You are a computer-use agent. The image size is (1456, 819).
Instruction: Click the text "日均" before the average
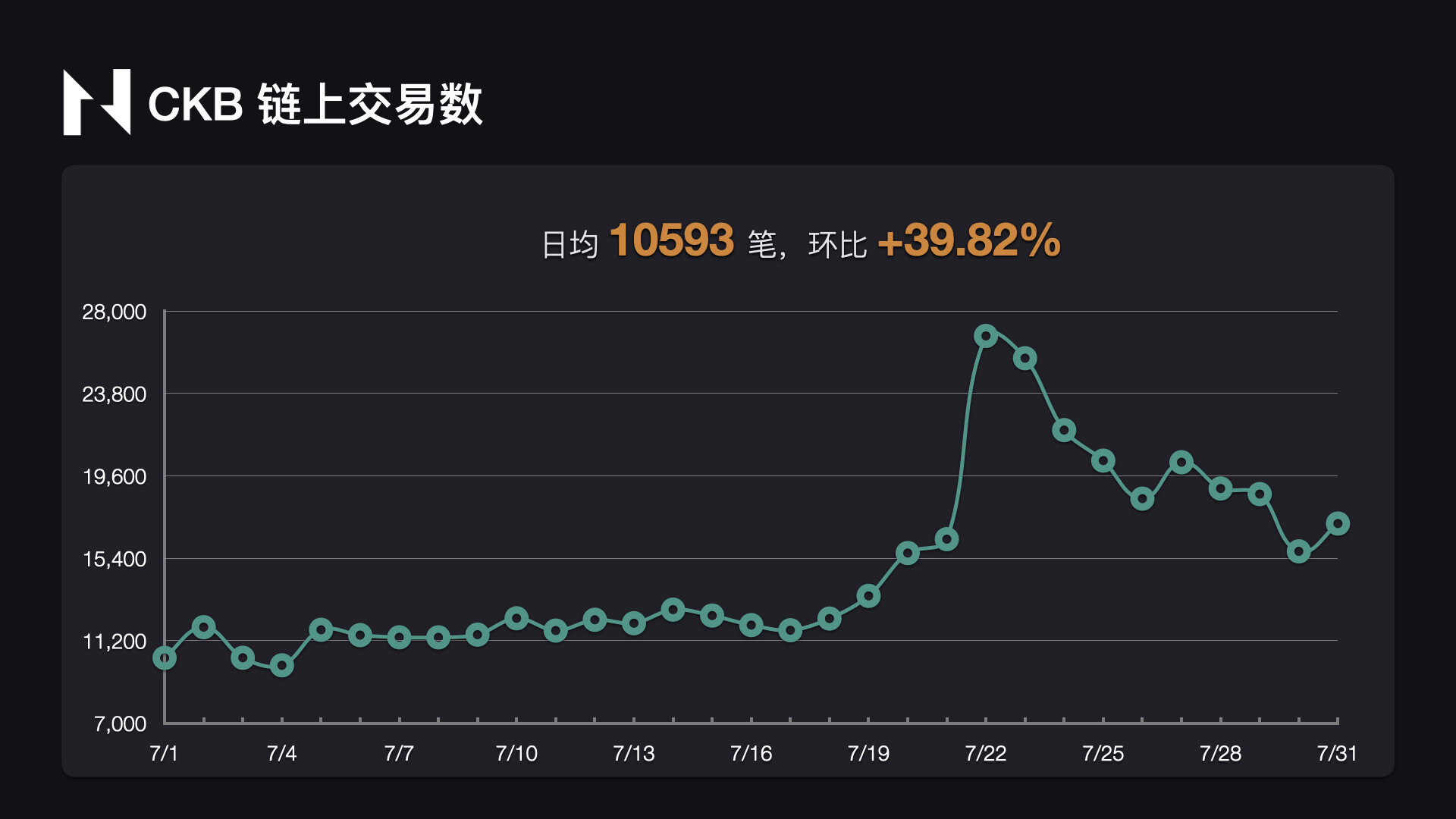tap(570, 245)
